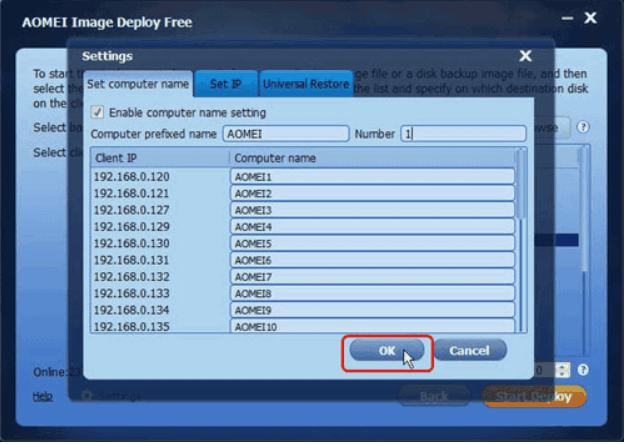
Task: Select client IP 192.168.0.120
Action: (131, 176)
